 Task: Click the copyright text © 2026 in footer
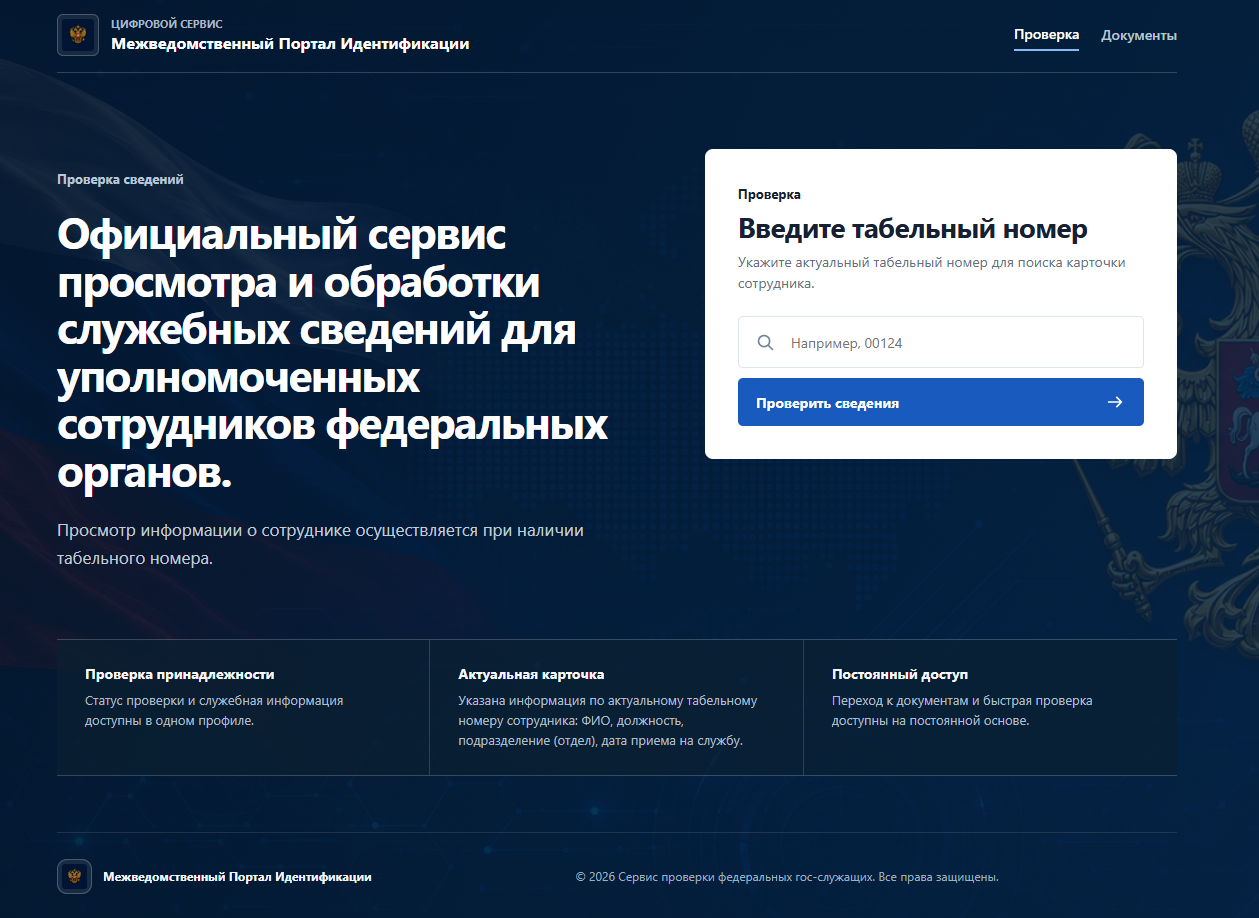pos(787,877)
